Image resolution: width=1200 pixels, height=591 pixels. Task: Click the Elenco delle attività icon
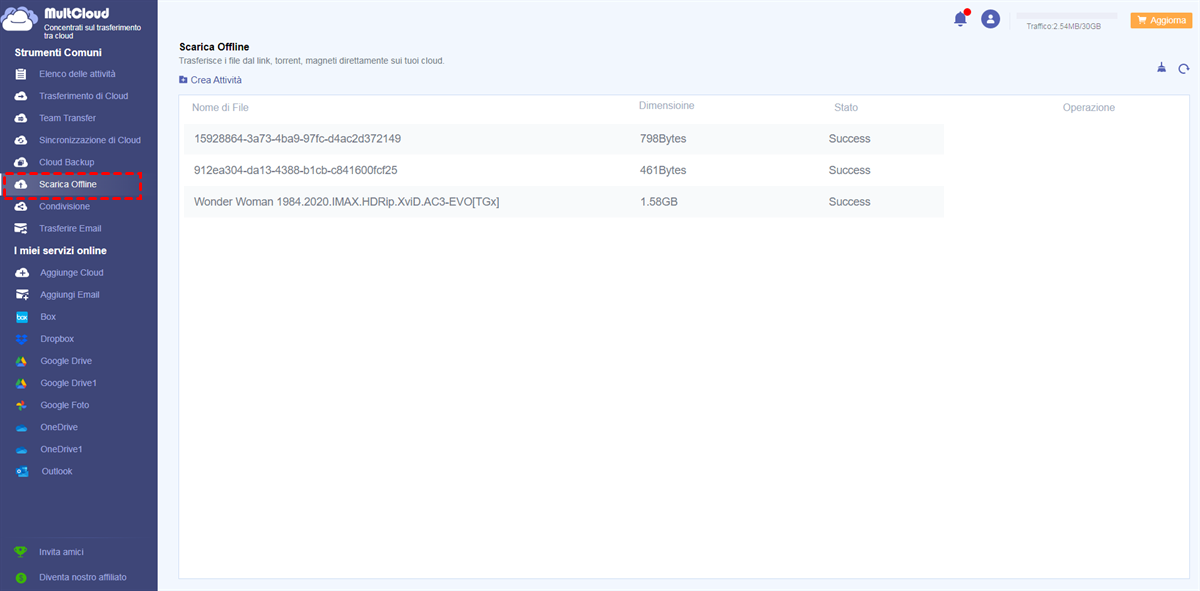[21, 74]
